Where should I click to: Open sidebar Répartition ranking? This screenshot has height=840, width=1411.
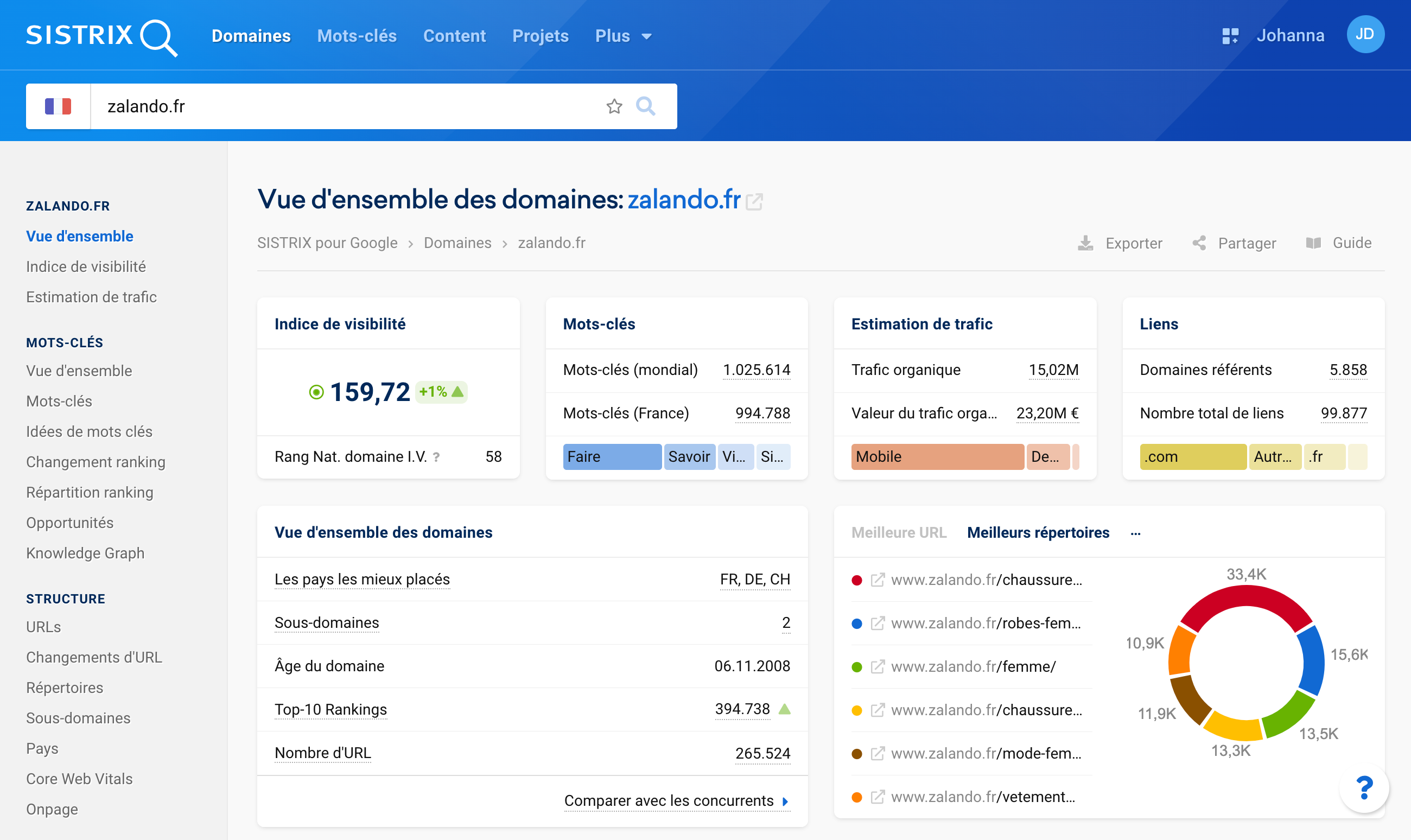point(90,493)
